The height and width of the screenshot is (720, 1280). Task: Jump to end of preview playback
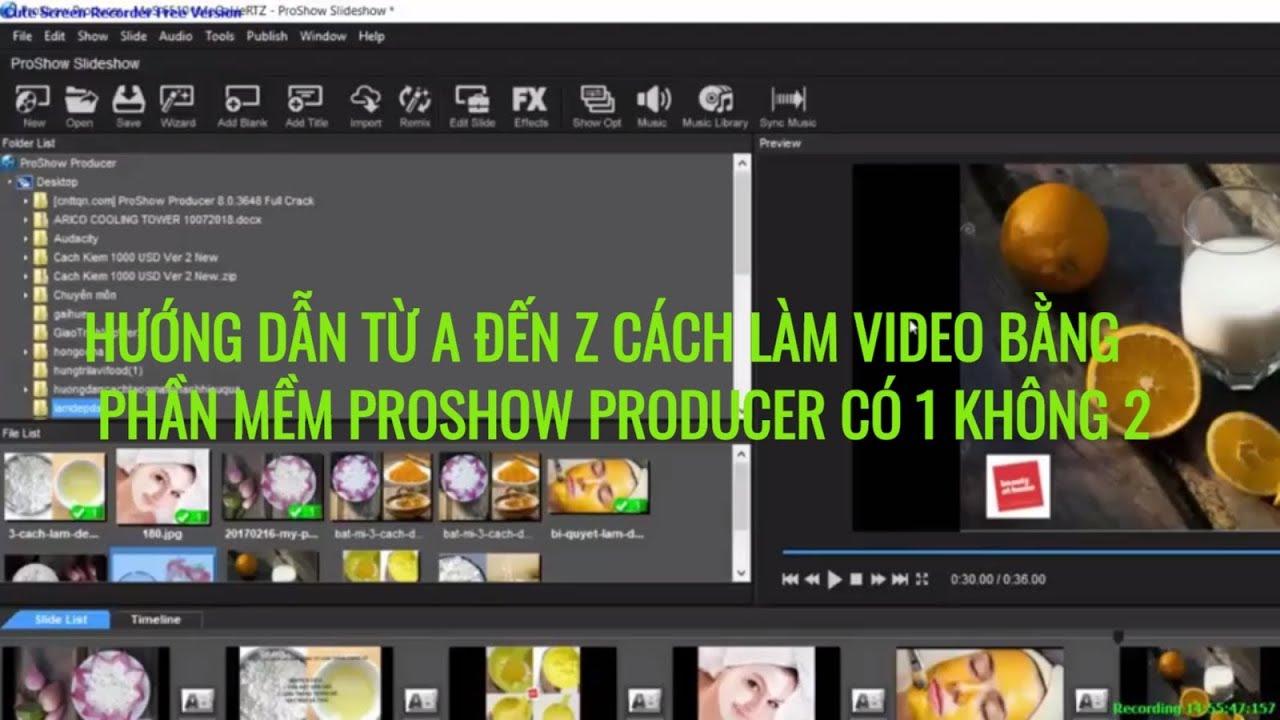(x=899, y=579)
